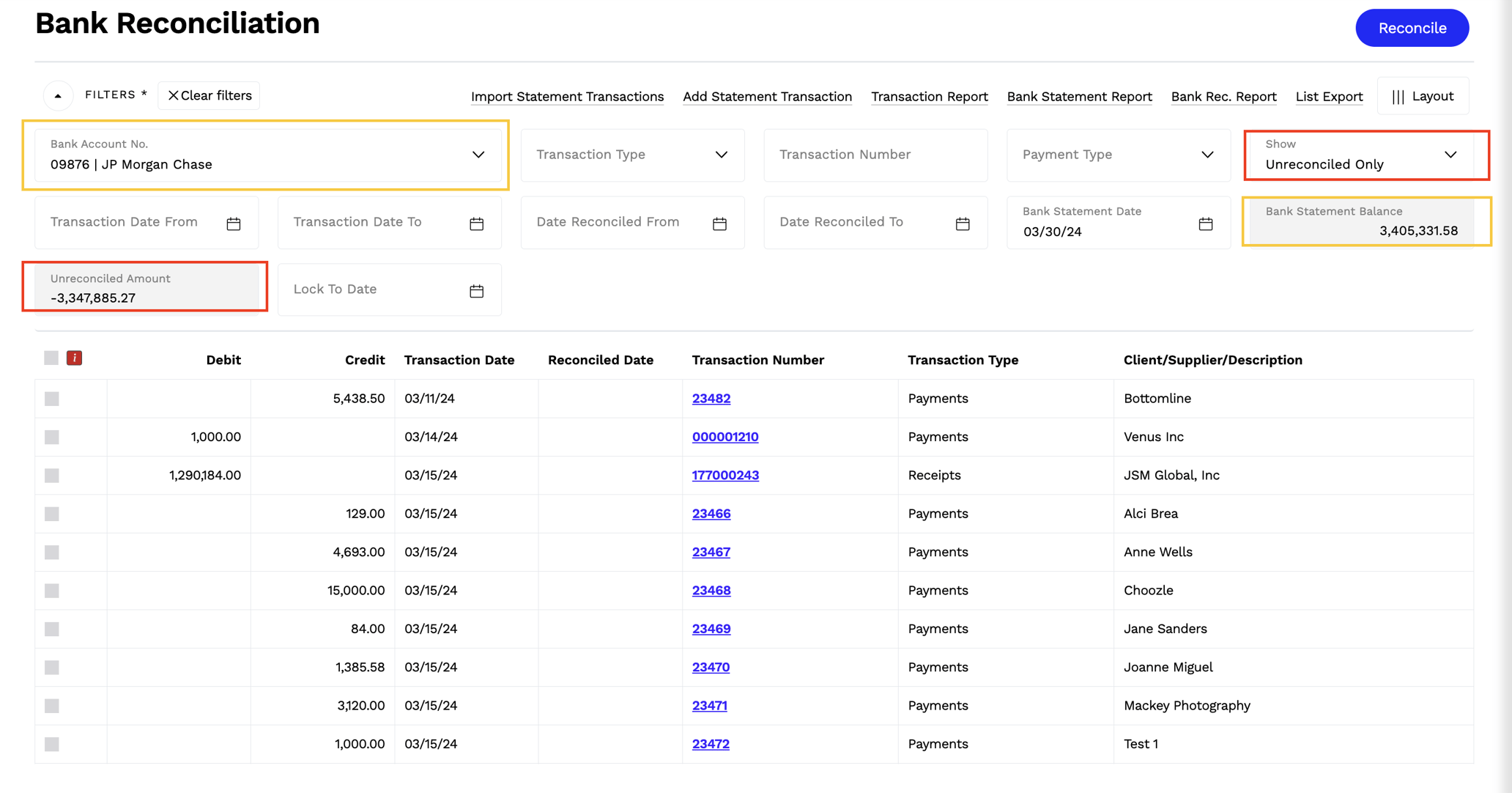
Task: Open transaction number 23482 link
Action: click(x=711, y=398)
